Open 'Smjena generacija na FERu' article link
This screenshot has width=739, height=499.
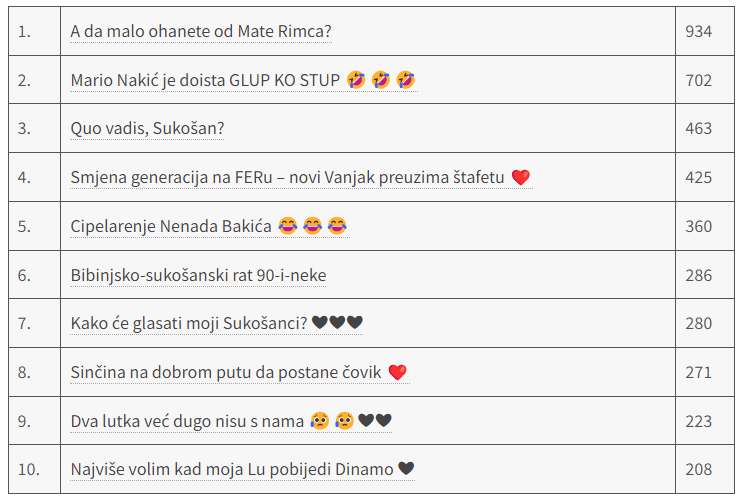pos(287,178)
